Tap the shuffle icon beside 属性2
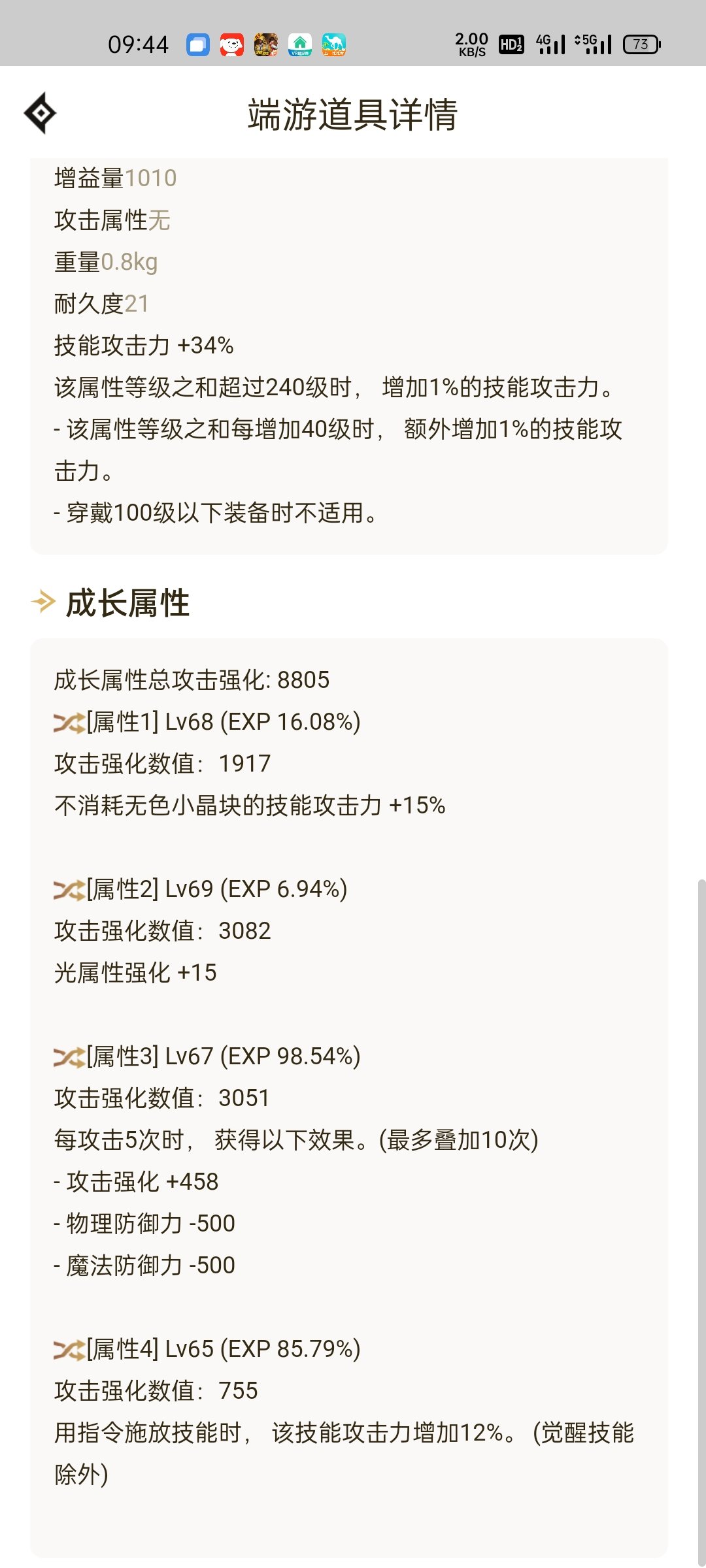Image resolution: width=706 pixels, height=1568 pixels. [69, 890]
